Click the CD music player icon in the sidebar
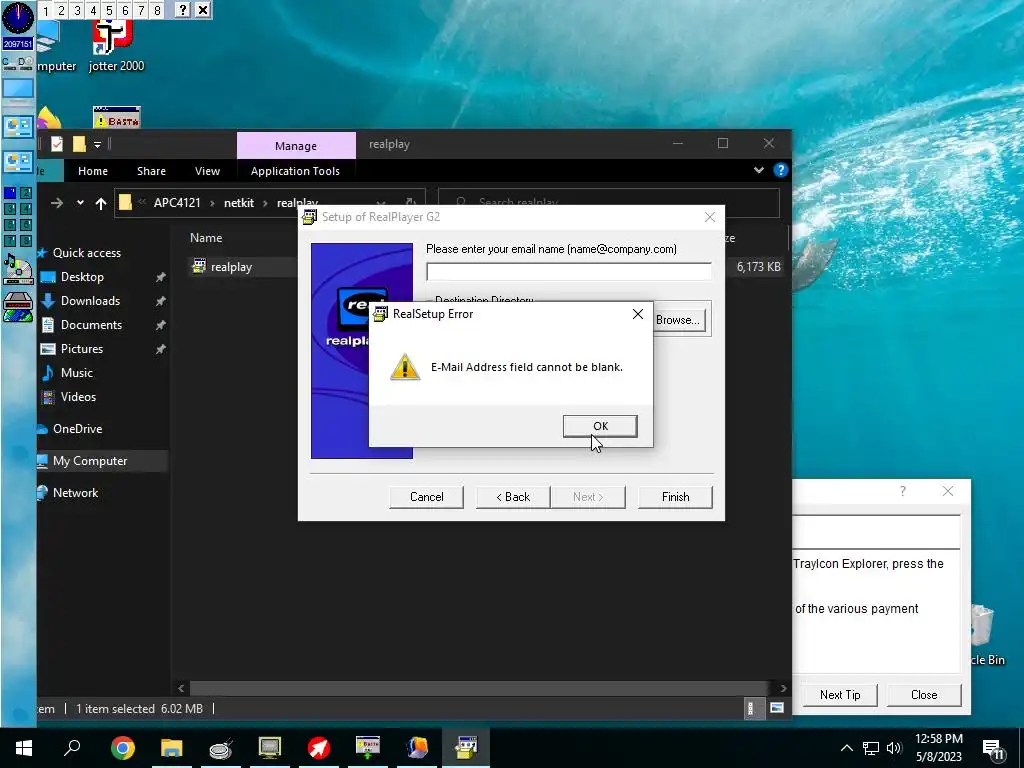Screen dimensions: 1024x768 tap(18, 269)
